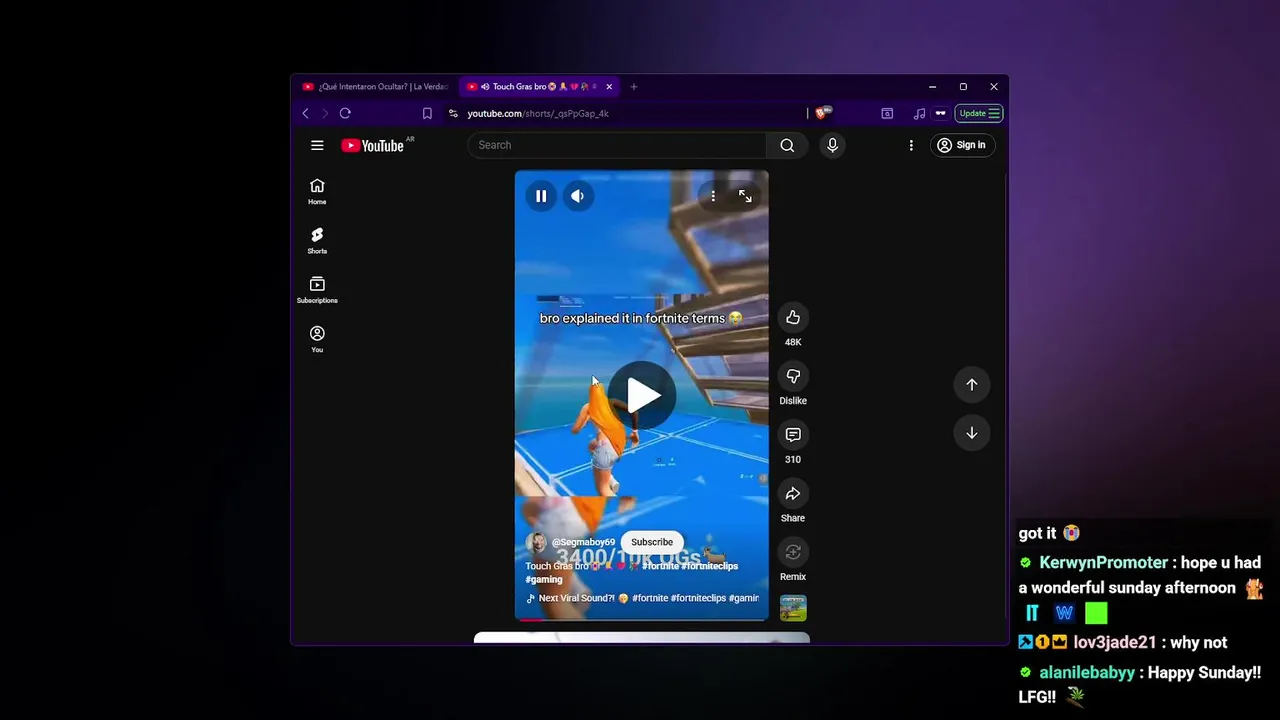Click the youtube.com/shorts address bar URL

(538, 114)
